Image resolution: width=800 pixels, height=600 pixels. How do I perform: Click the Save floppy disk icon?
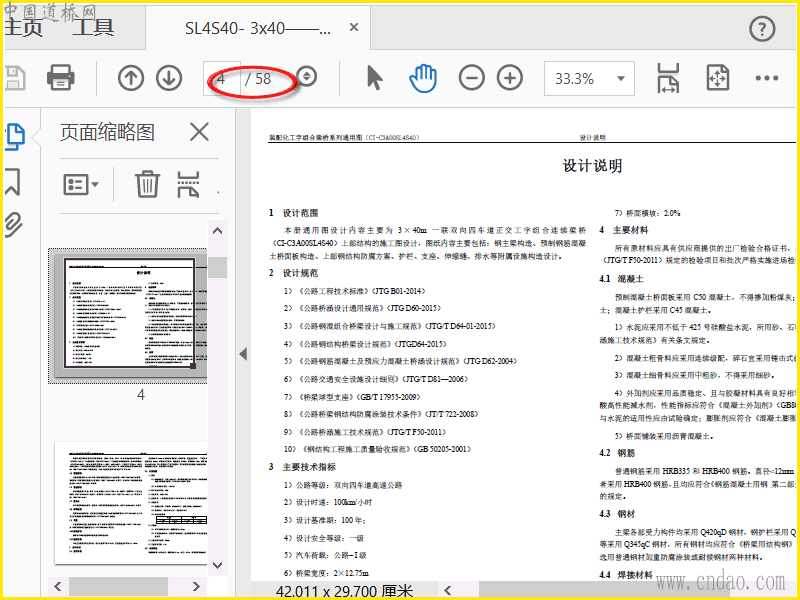click(x=14, y=78)
